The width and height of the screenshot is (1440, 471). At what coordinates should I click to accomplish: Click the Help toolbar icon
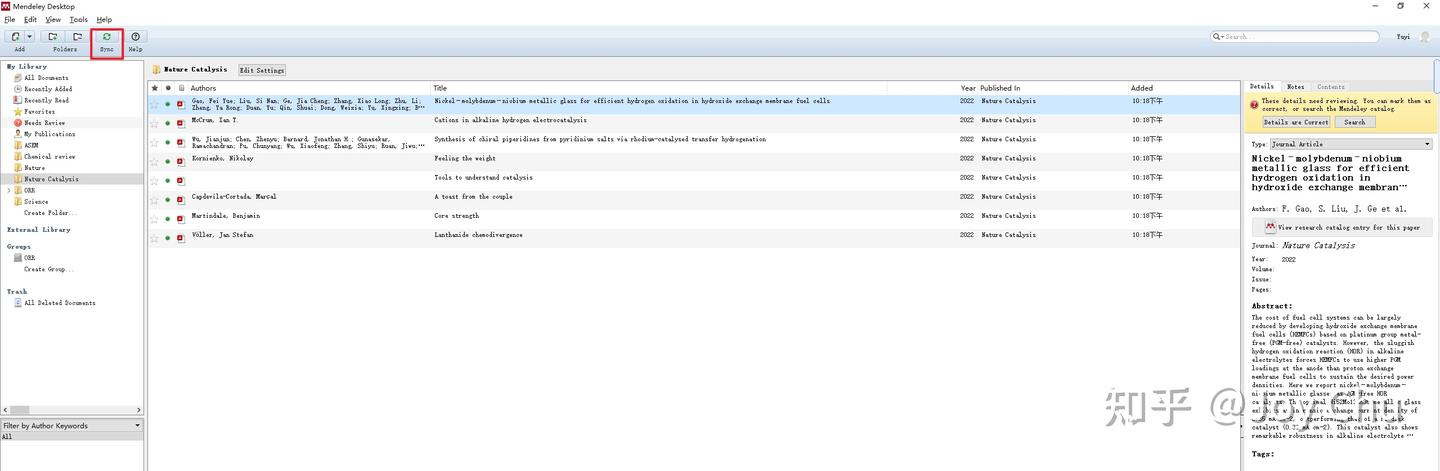135,37
